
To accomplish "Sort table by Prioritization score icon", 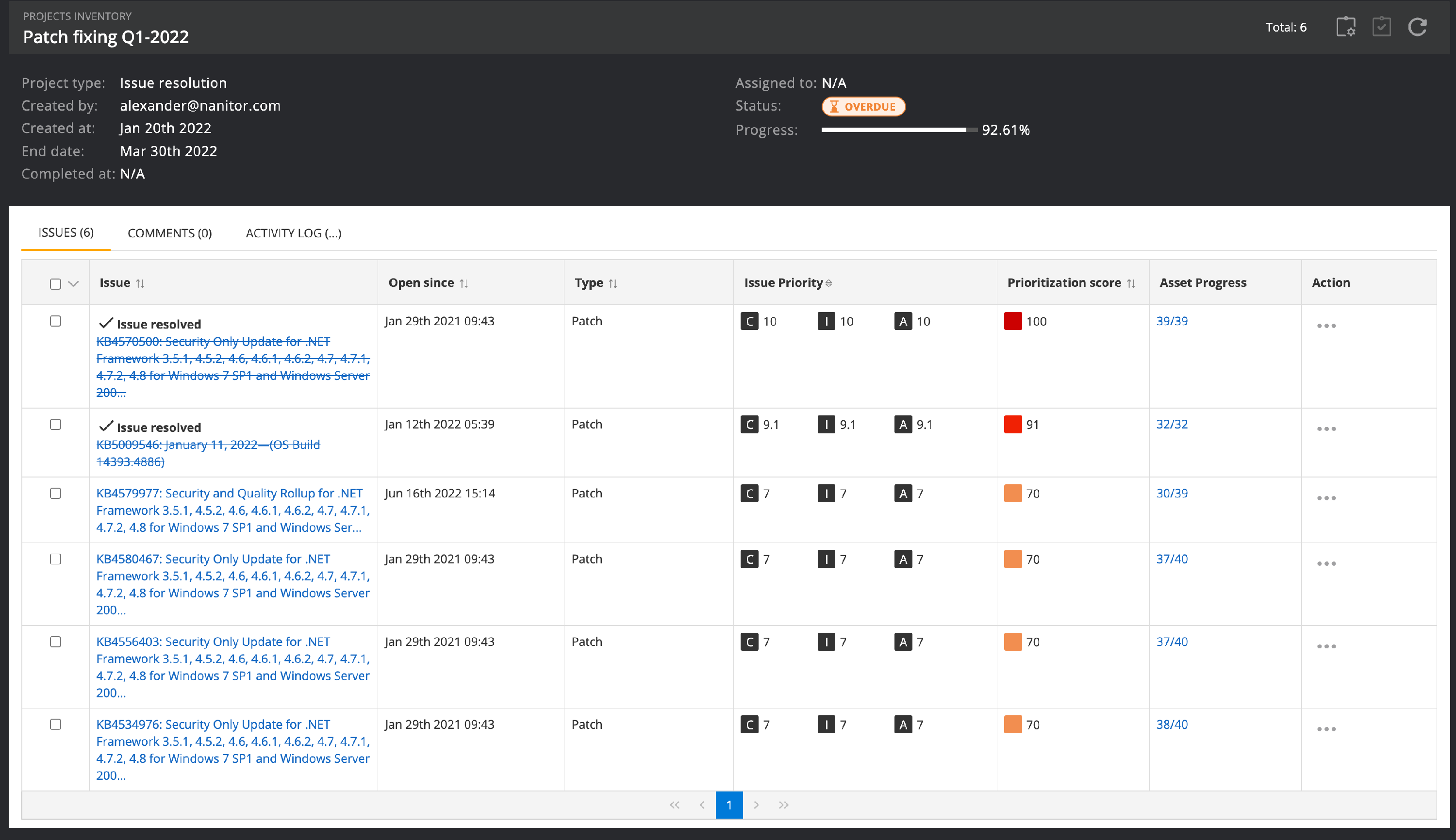I will pyautogui.click(x=1131, y=283).
